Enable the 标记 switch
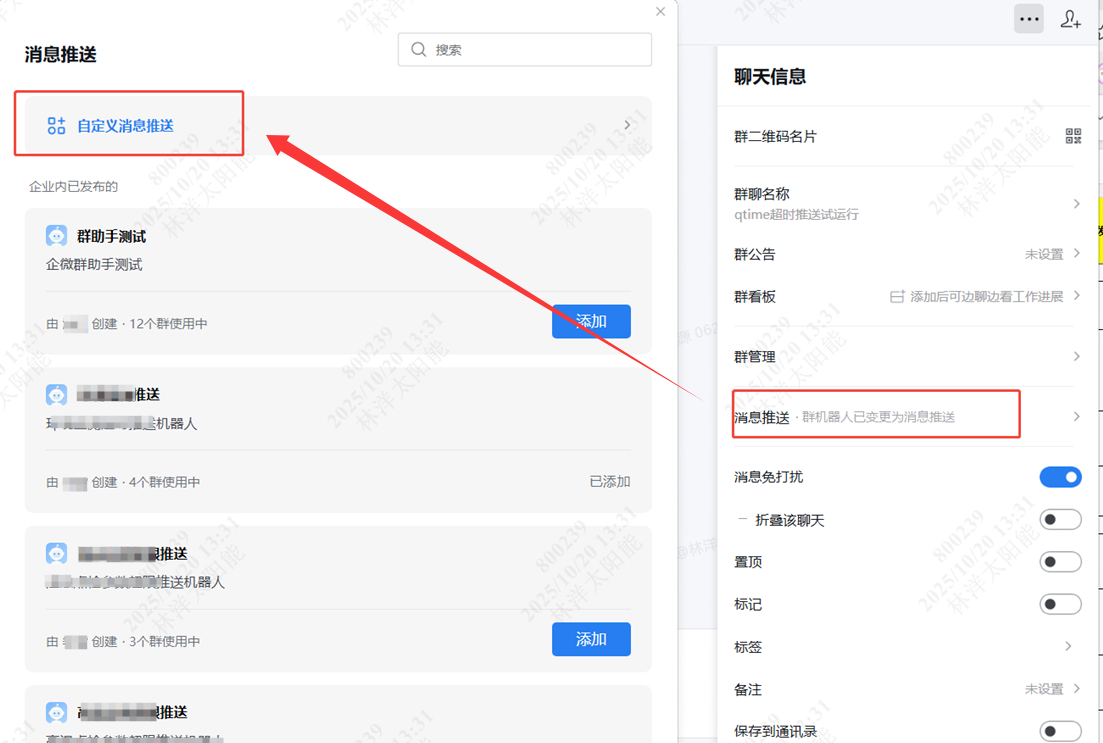This screenshot has height=743, width=1103. pyautogui.click(x=1060, y=604)
